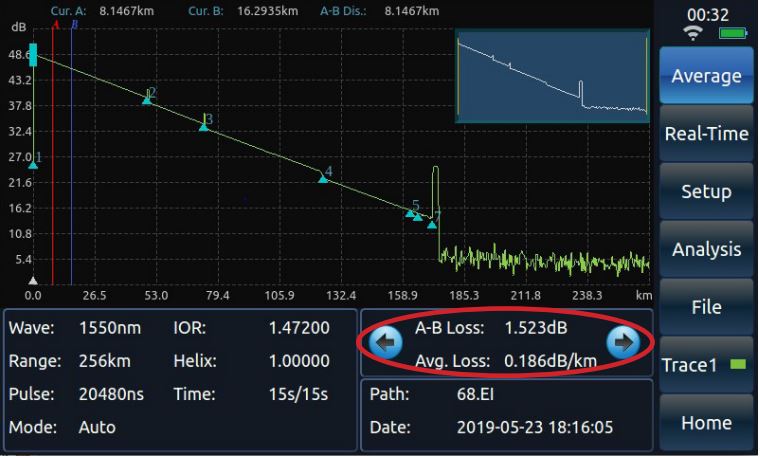Tap the green battery indicator

[733, 33]
